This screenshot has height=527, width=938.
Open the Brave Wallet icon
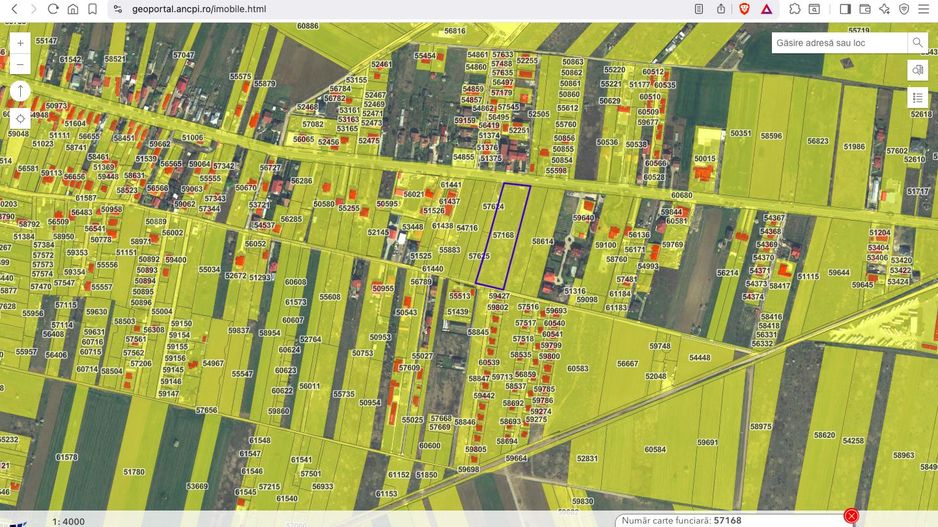[x=864, y=9]
